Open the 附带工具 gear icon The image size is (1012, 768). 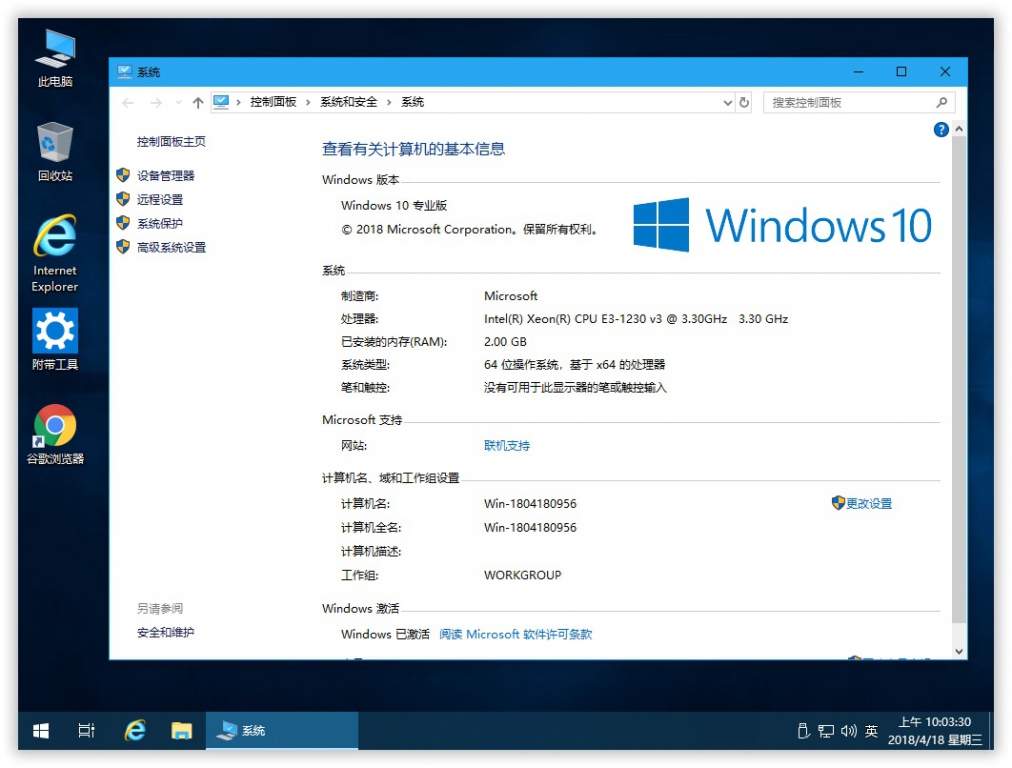point(55,339)
